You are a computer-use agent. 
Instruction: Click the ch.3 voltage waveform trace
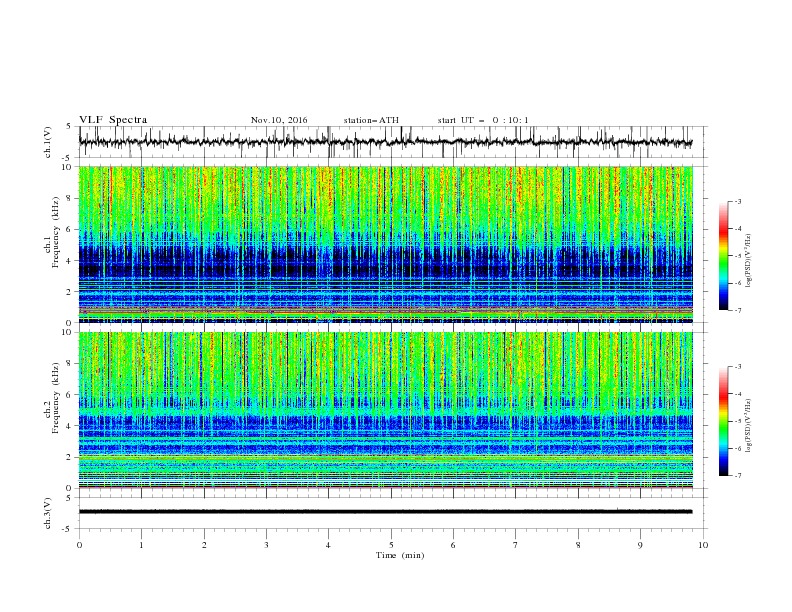(385, 512)
